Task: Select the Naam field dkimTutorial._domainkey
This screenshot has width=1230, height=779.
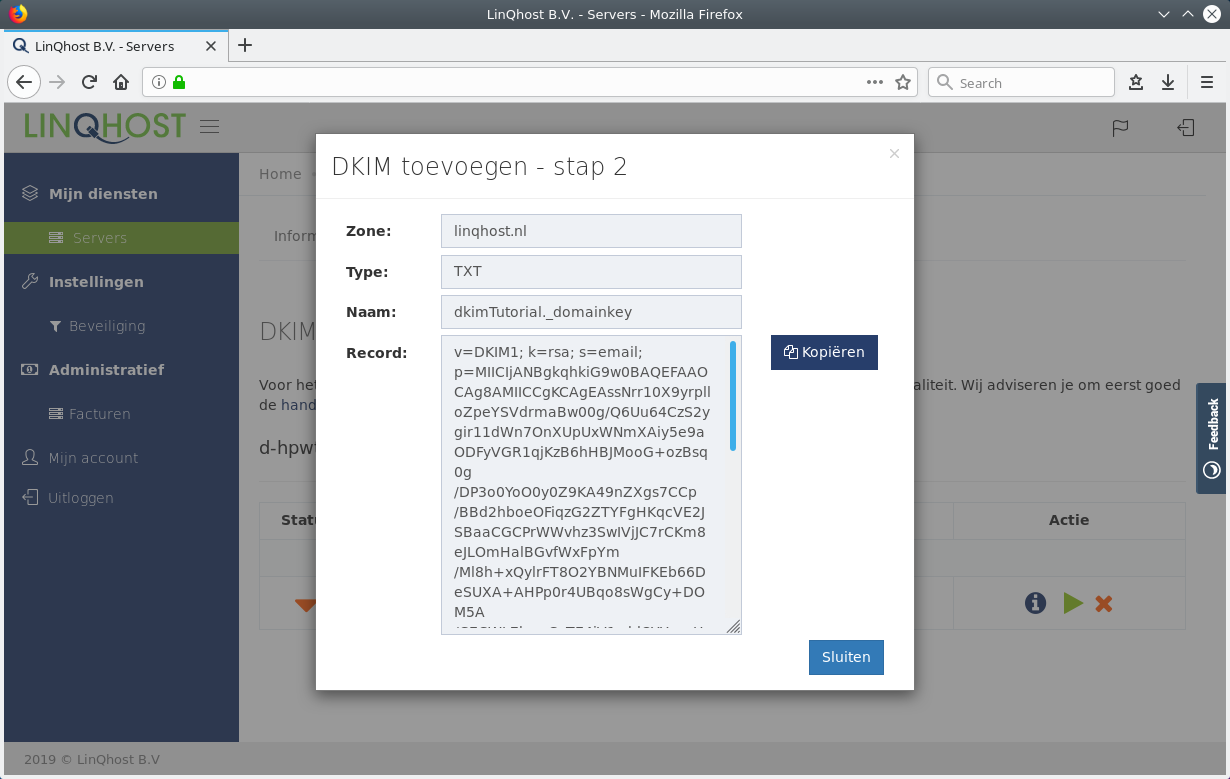Action: [591, 312]
